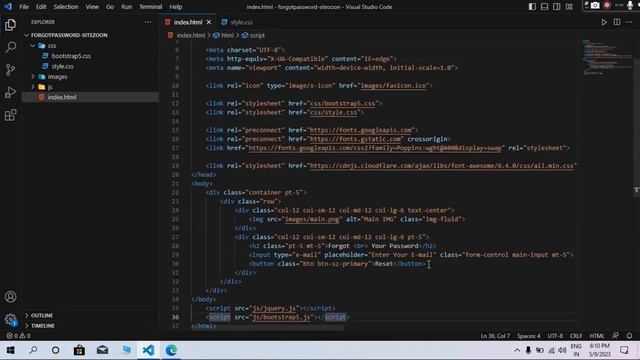This screenshot has height=360, width=640.
Task: Change line ending via CRLF entry
Action: [x=576, y=336]
